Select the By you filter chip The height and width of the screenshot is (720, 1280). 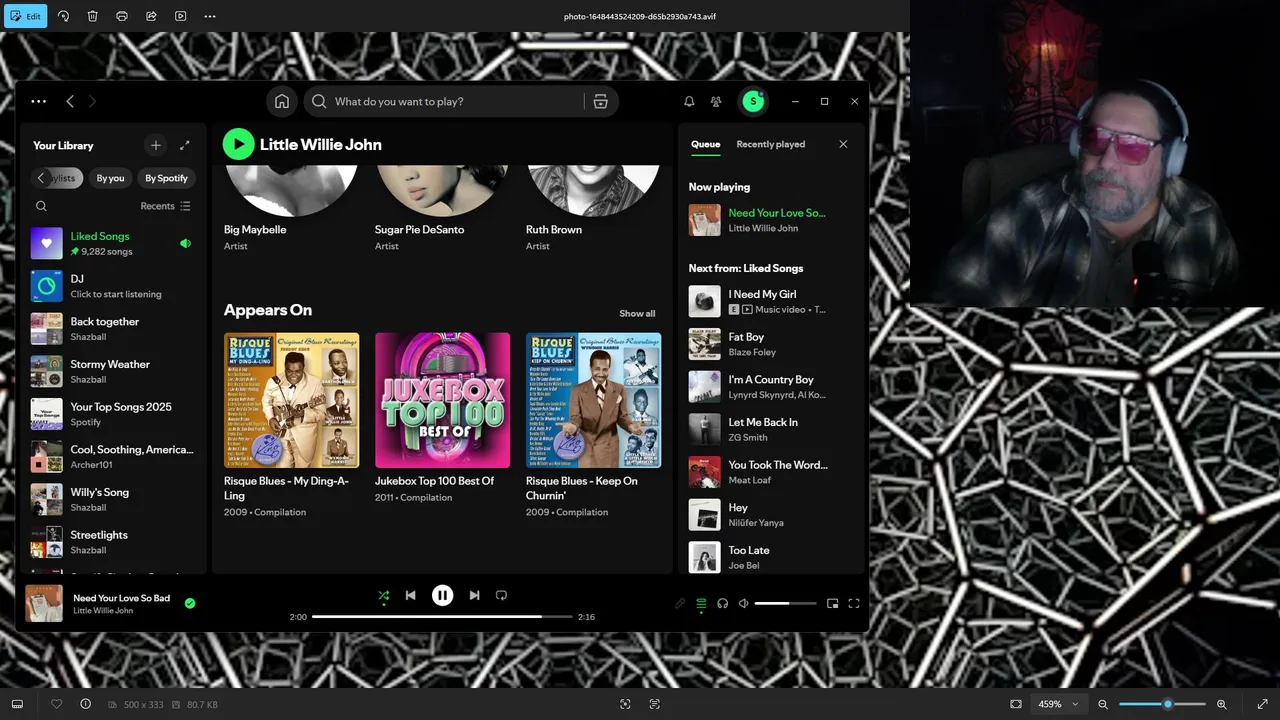point(110,178)
